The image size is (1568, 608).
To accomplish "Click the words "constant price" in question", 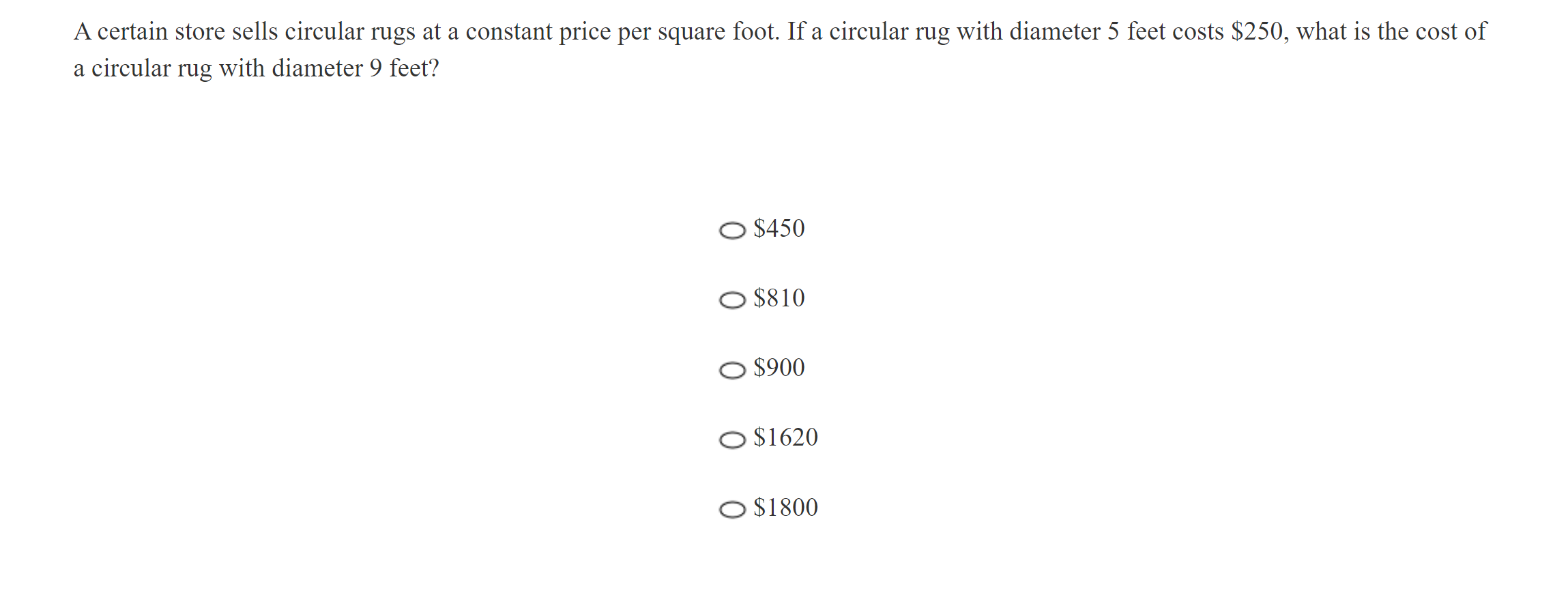I will tap(538, 32).
